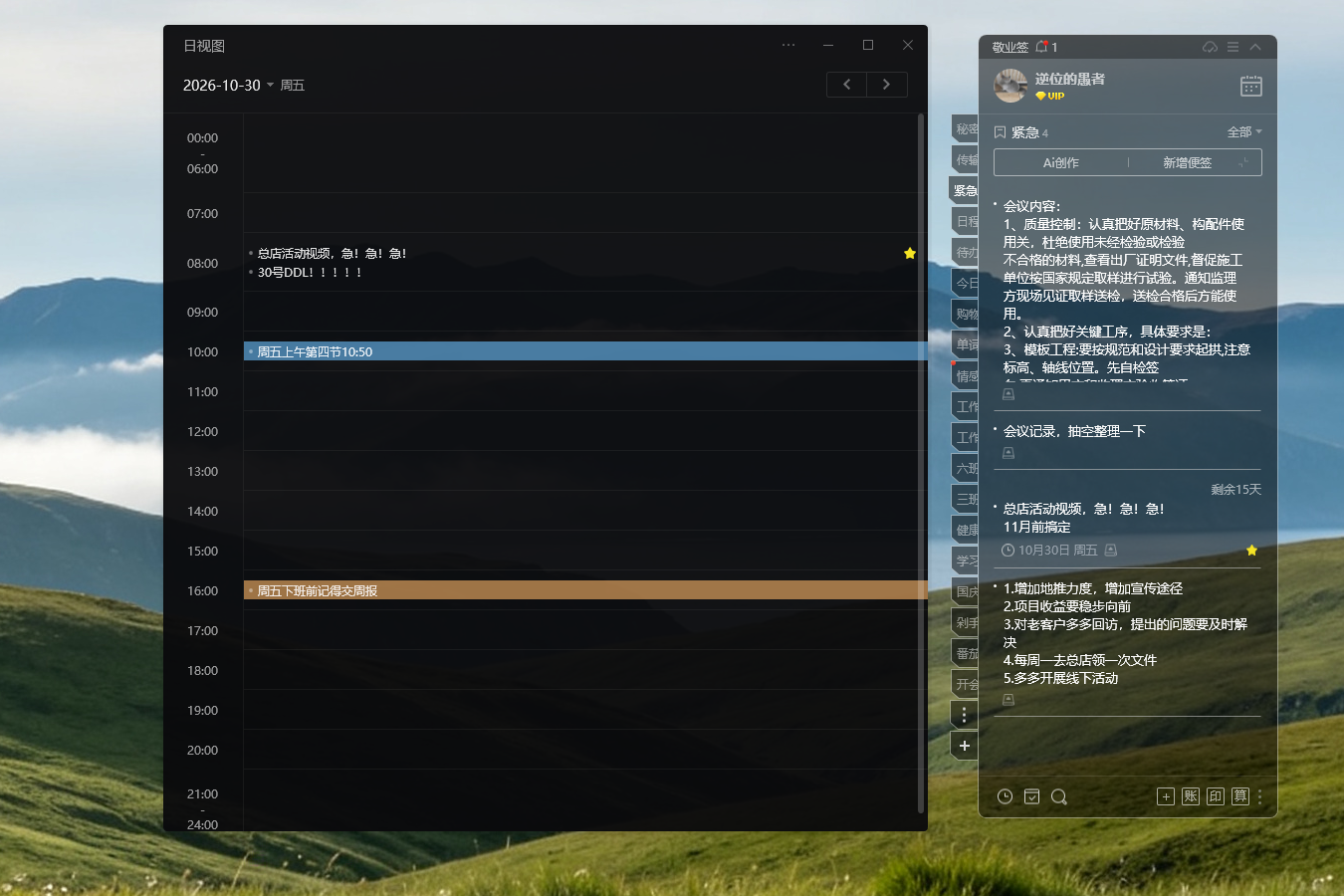Open the completed-tasks icon in bottom toolbar
The image size is (1344, 896).
tap(1031, 796)
